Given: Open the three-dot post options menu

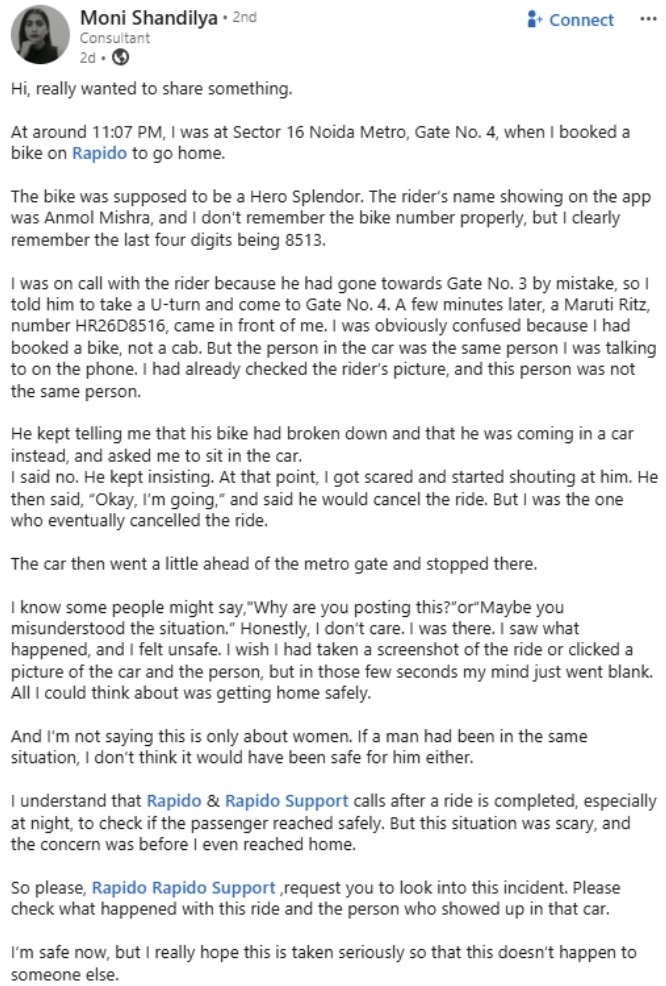Looking at the screenshot, I should pos(648,19).
